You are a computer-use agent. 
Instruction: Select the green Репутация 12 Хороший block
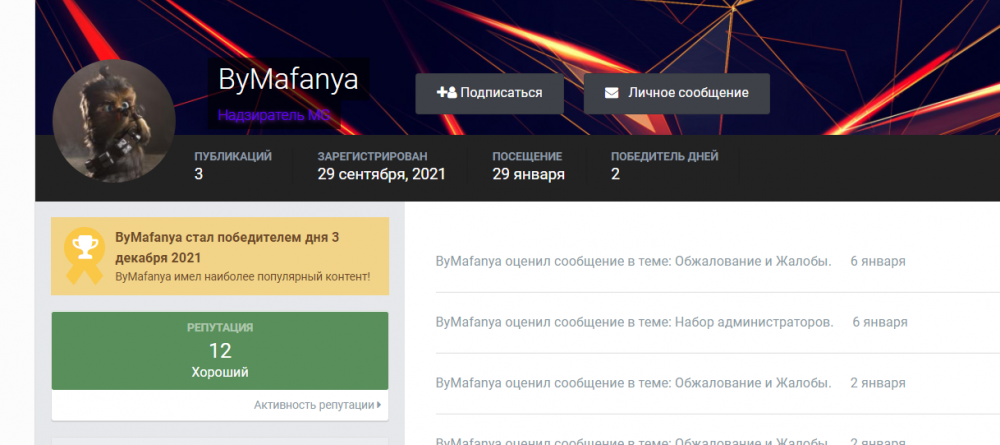(x=220, y=350)
